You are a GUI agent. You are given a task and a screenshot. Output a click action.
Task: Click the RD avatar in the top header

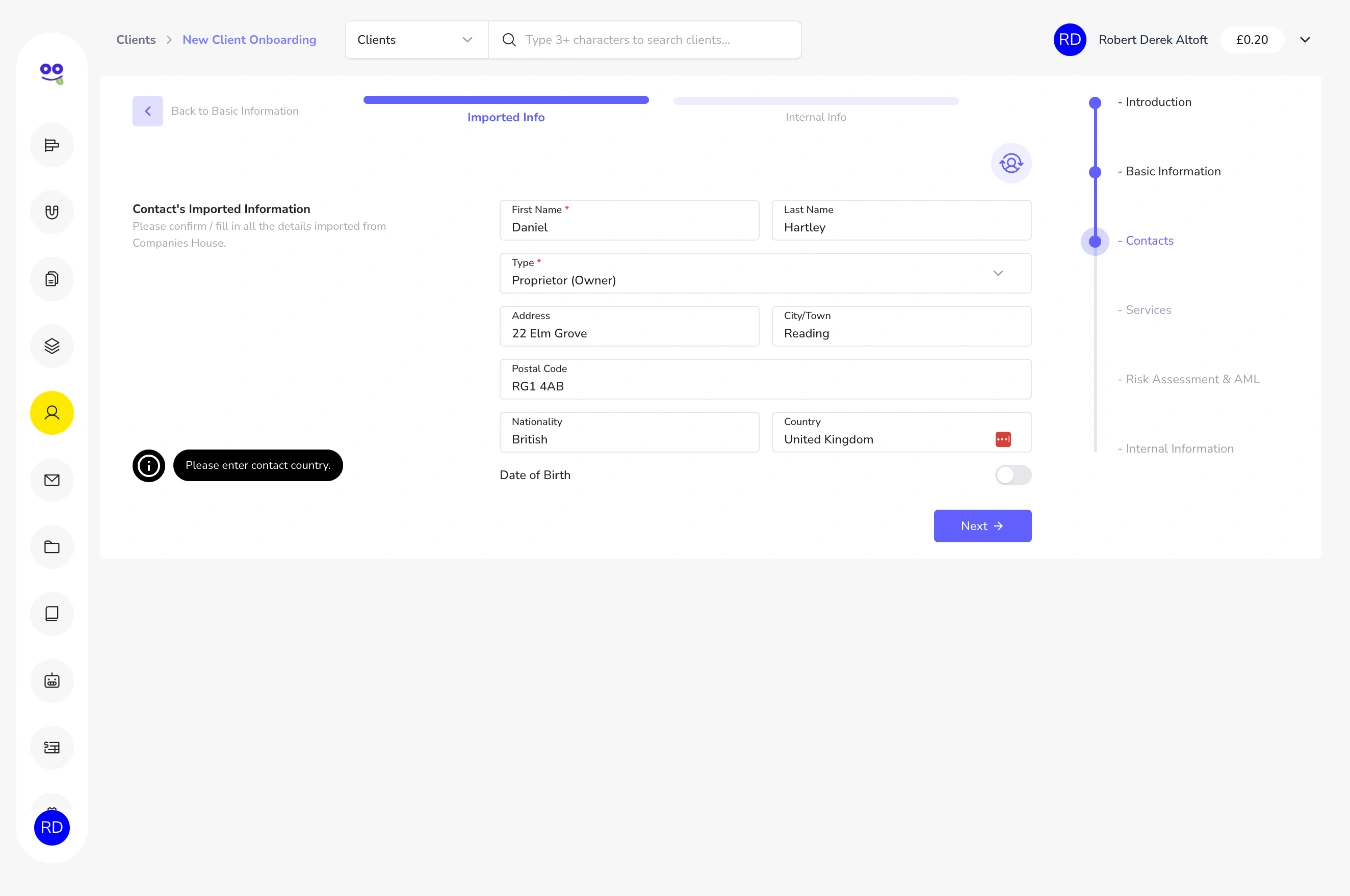1070,40
